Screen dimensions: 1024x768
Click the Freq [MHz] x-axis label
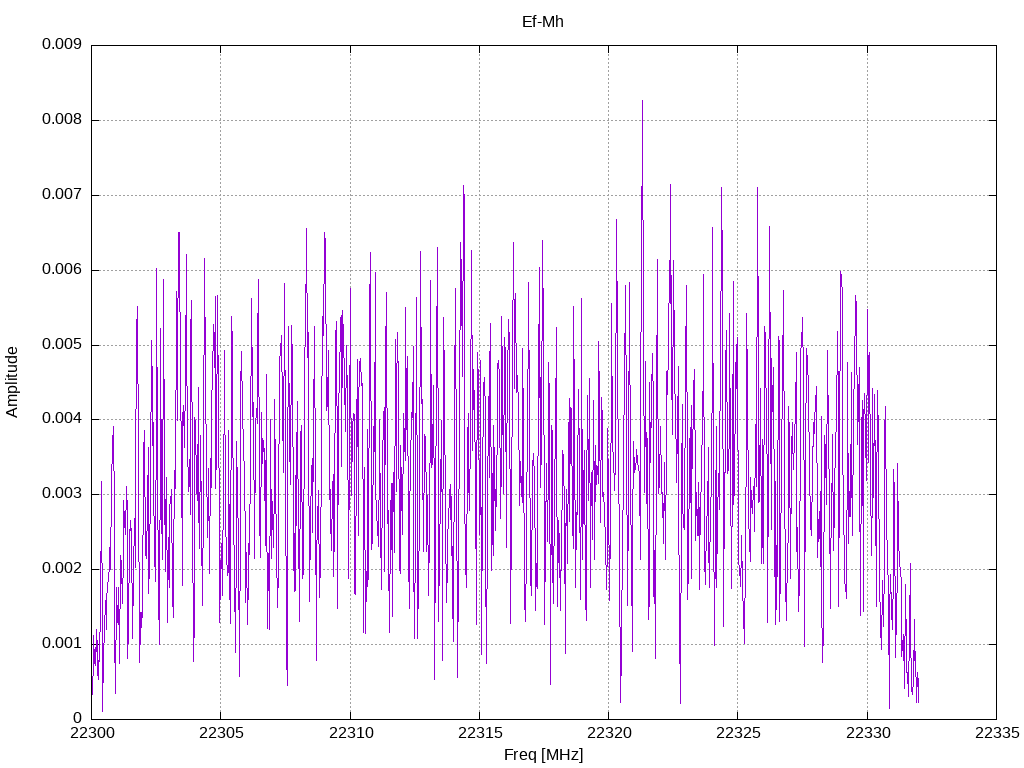pyautogui.click(x=543, y=755)
